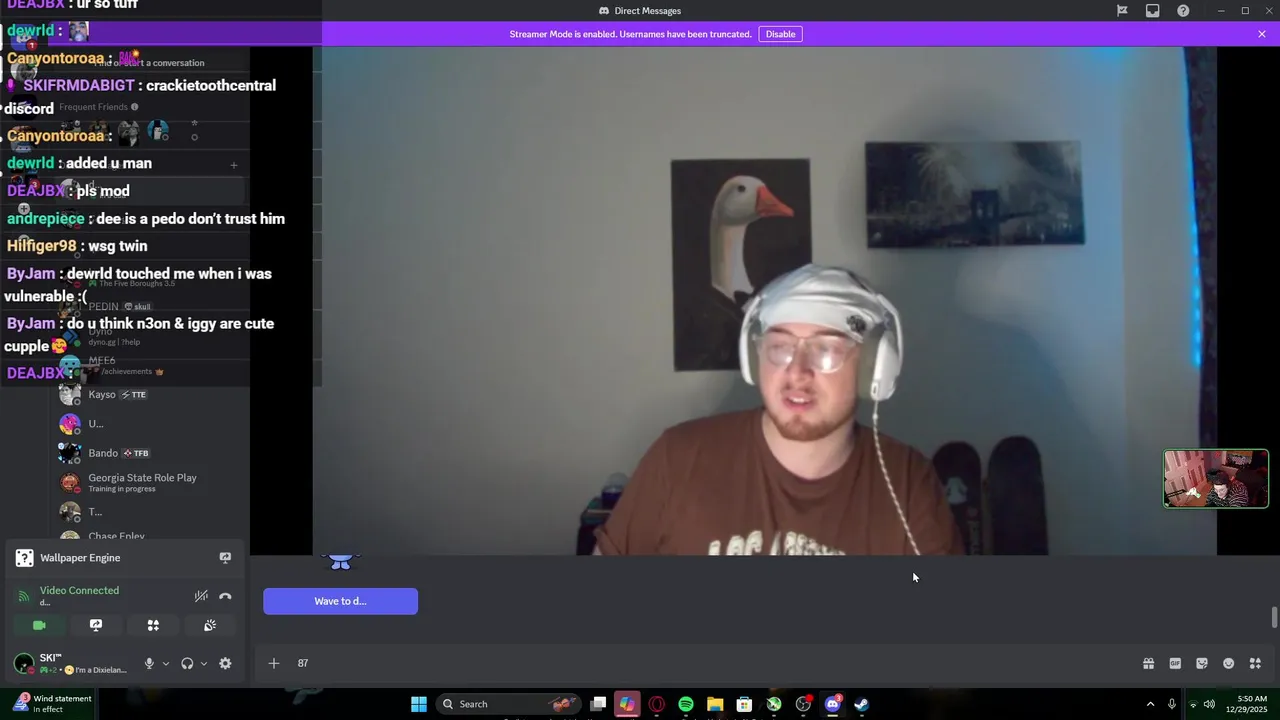Stream Wallpaper Engine using the screen icon
The image size is (1280, 720).
pos(225,558)
